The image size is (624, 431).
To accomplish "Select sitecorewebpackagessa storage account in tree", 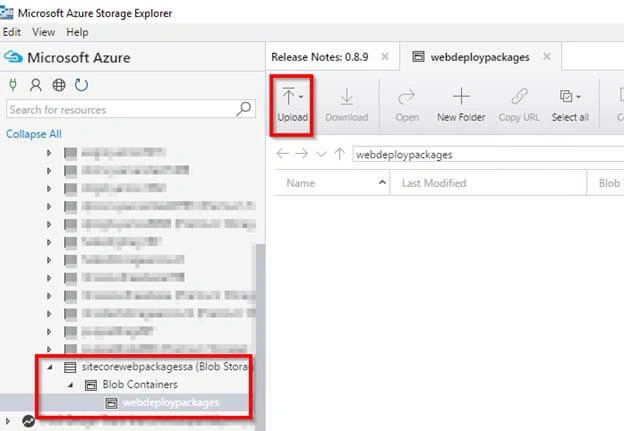I will coord(164,367).
